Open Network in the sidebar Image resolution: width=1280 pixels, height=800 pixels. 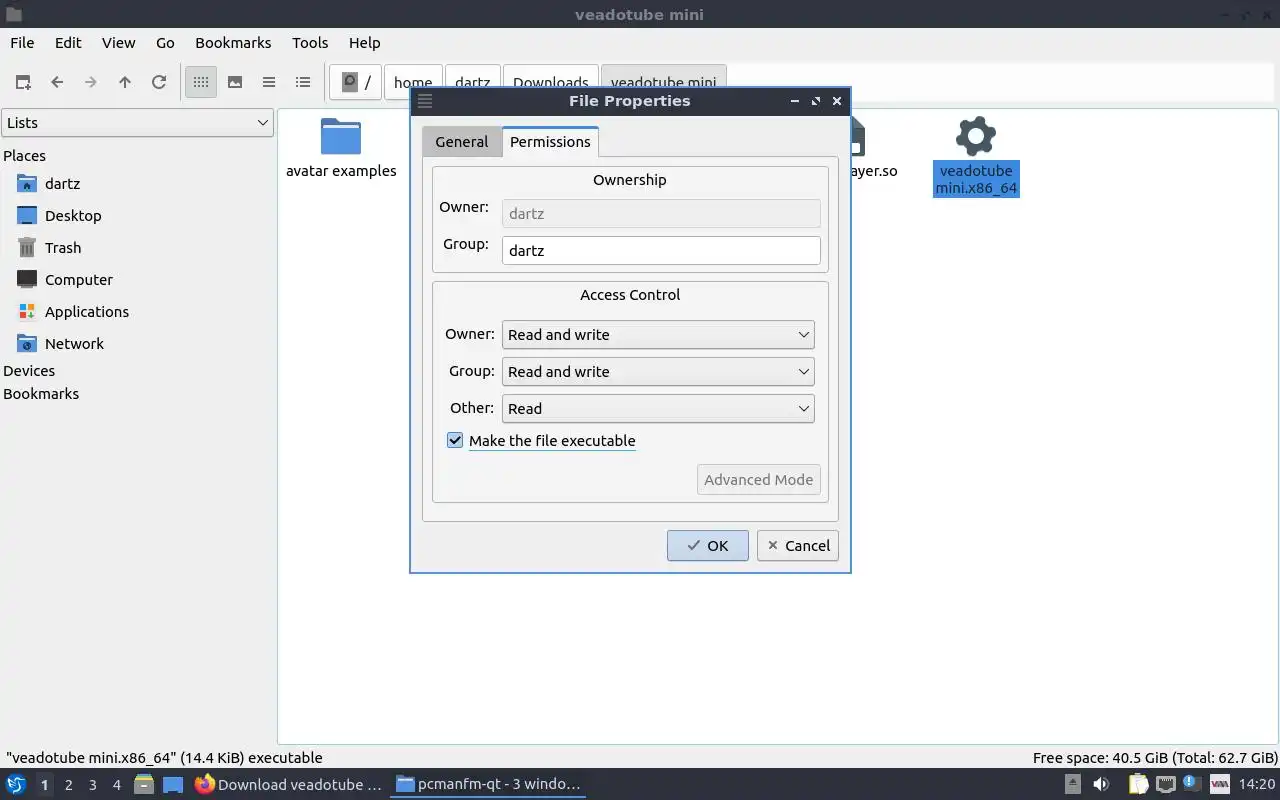(74, 344)
